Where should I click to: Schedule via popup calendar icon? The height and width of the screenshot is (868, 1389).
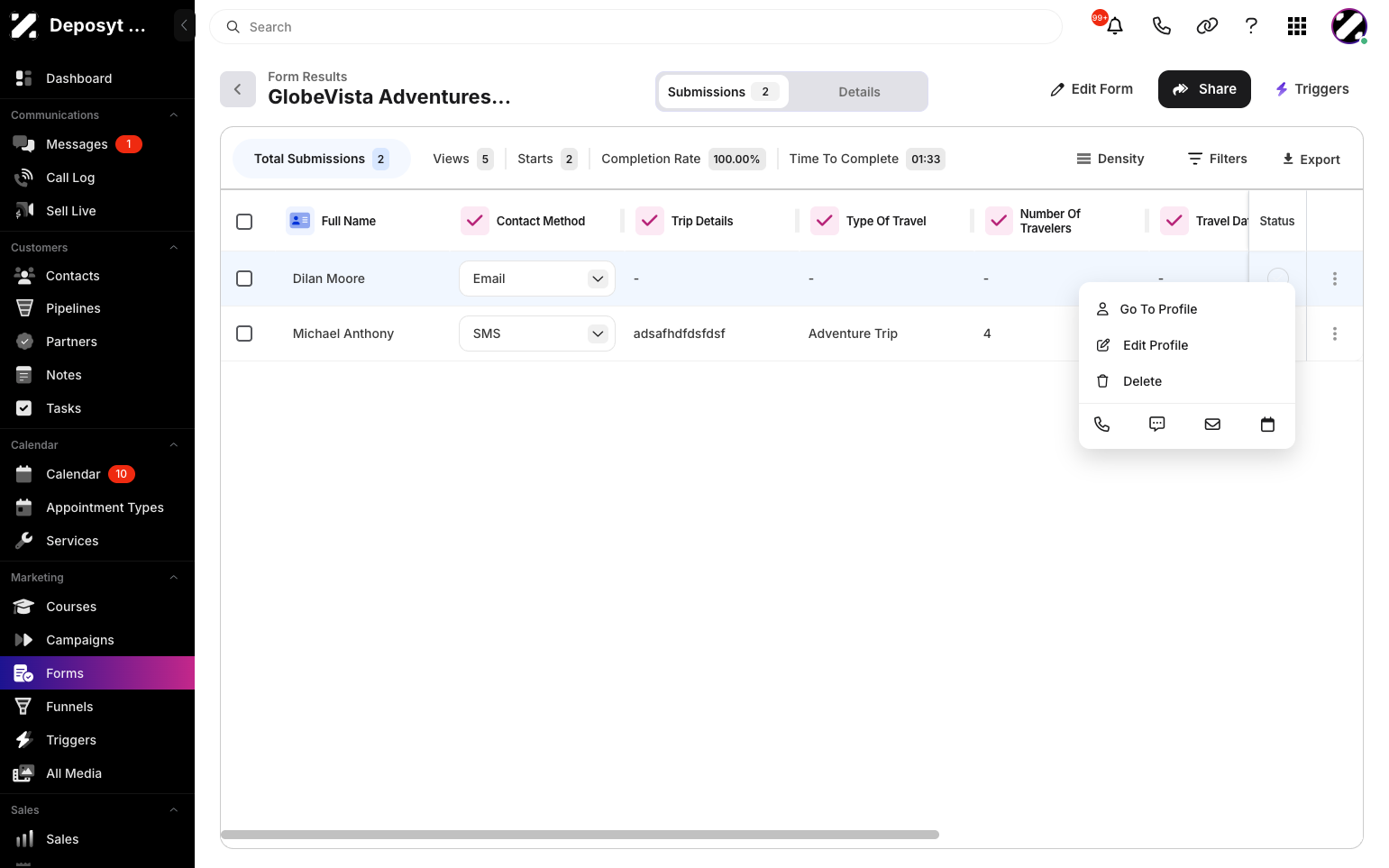(1267, 425)
